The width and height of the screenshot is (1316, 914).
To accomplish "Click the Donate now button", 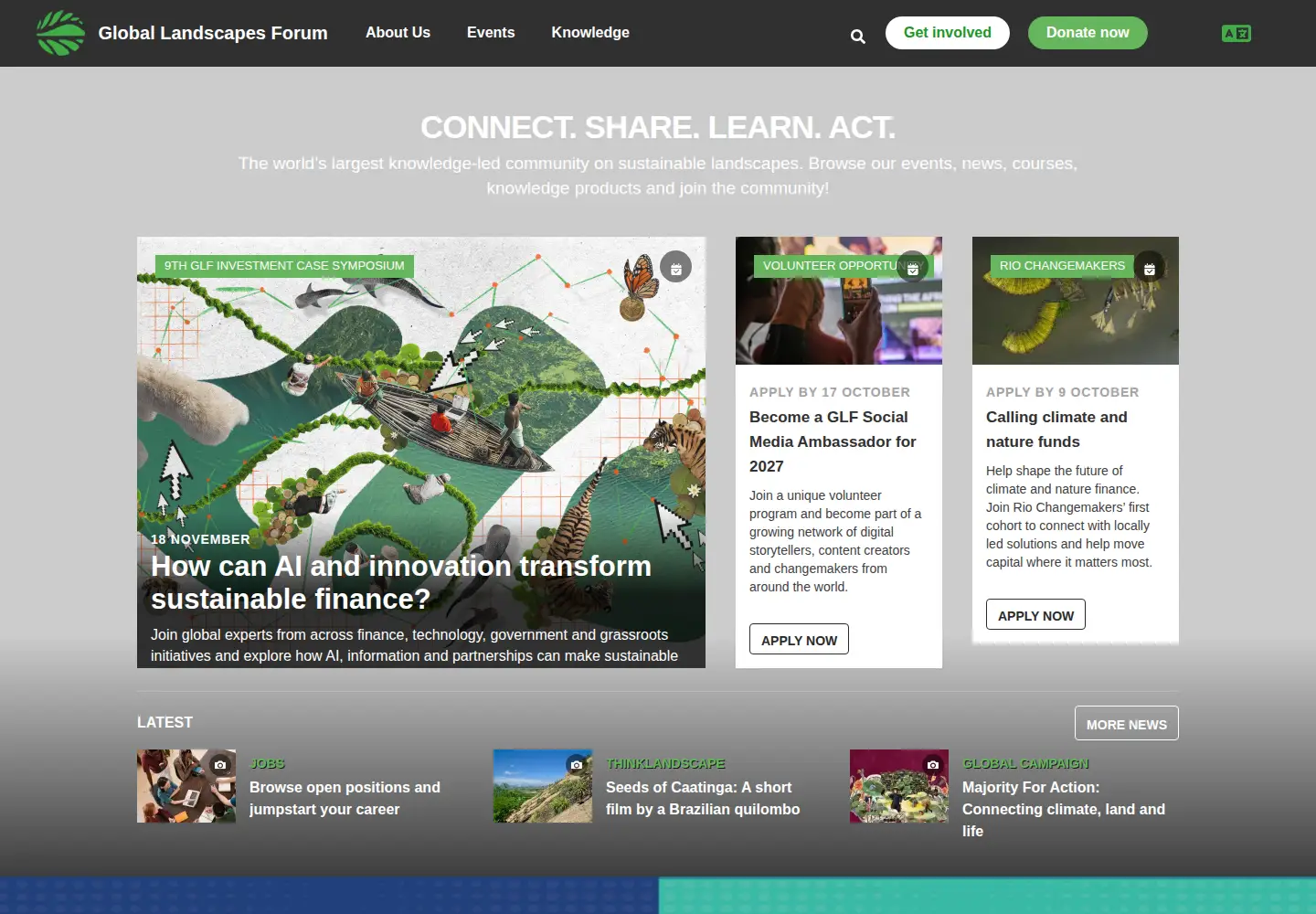I will [x=1088, y=33].
